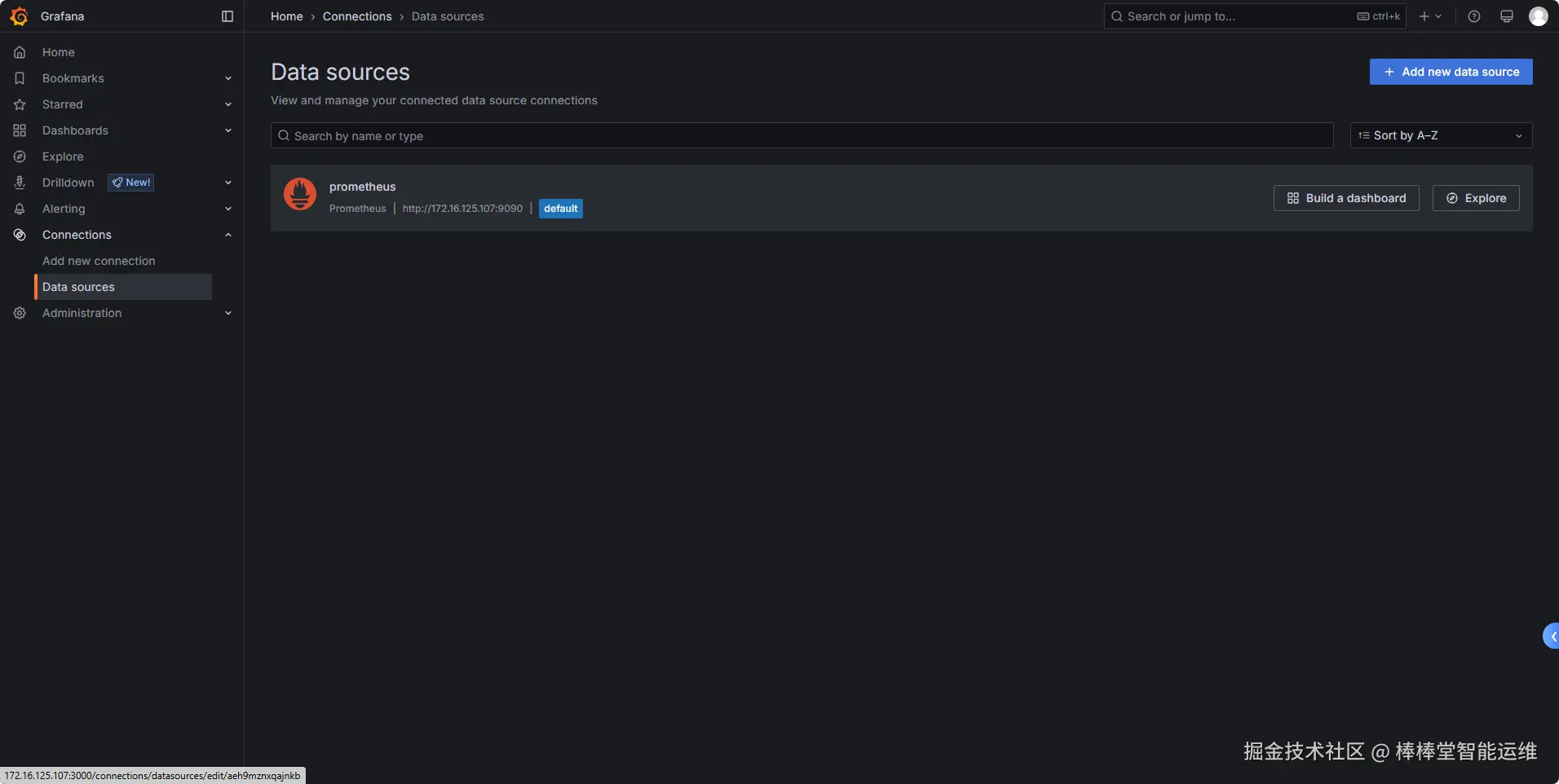Viewport: 1559px width, 784px height.
Task: Open the news monitor icon in top bar
Action: pyautogui.click(x=1507, y=16)
